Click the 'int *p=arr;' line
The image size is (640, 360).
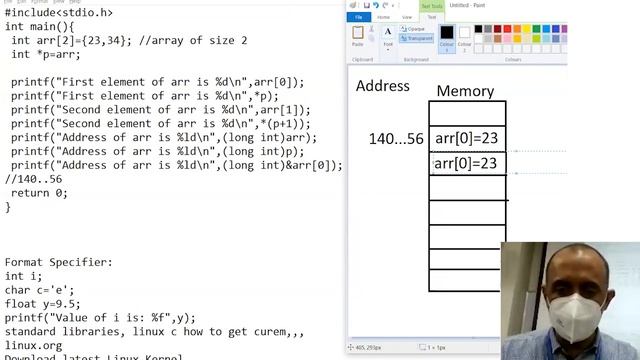click(x=46, y=54)
